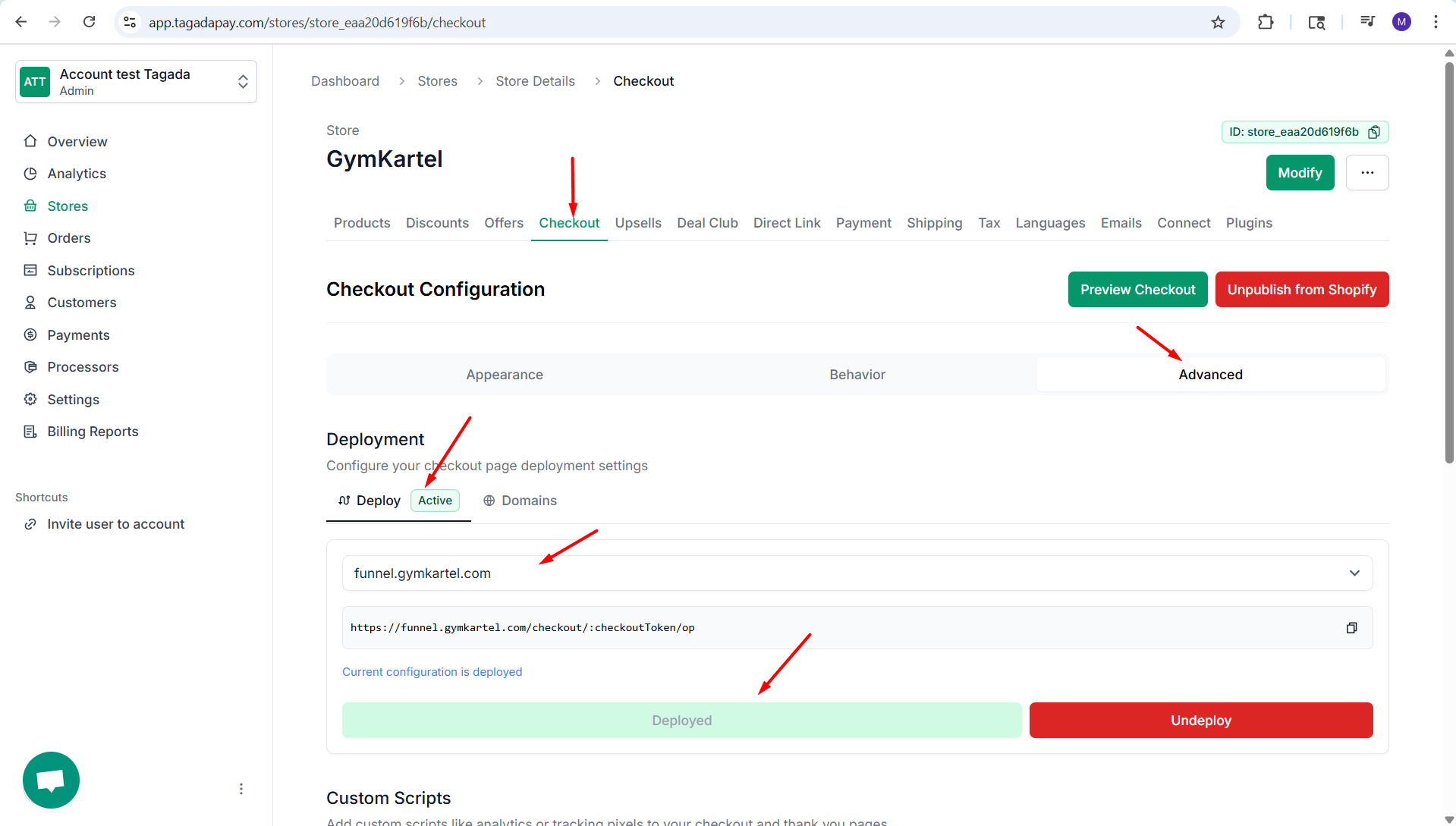1456x826 pixels.
Task: Switch to the Upsells tab
Action: pos(638,223)
